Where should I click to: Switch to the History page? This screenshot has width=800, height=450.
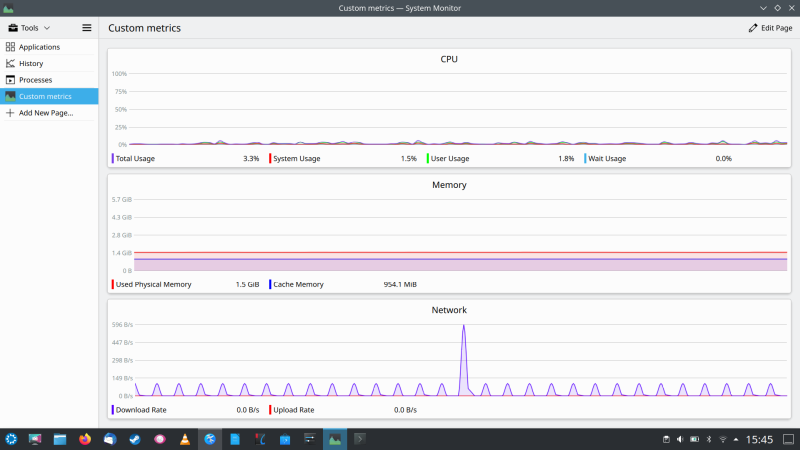coord(31,63)
